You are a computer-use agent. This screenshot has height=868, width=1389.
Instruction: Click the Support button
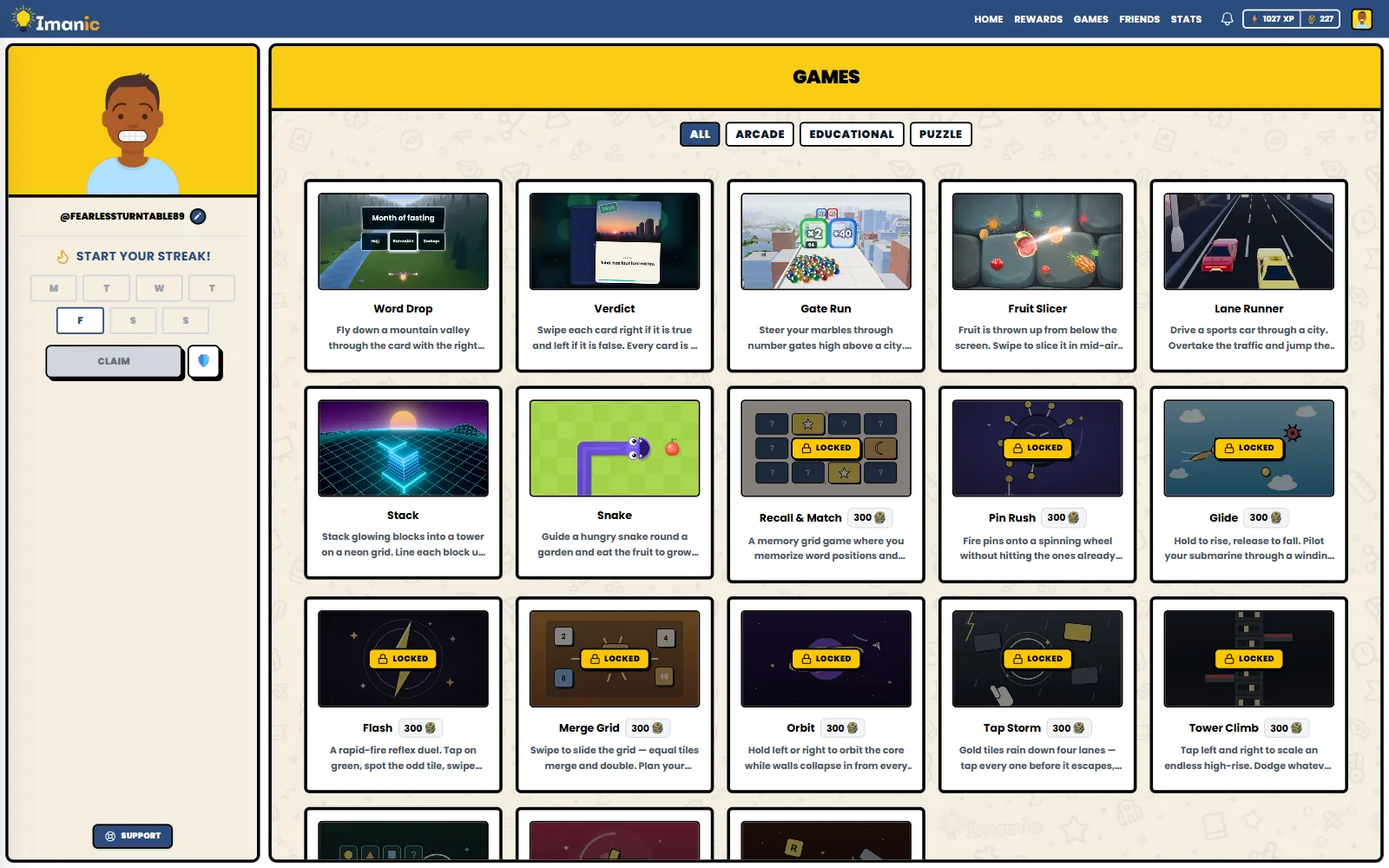[133, 836]
